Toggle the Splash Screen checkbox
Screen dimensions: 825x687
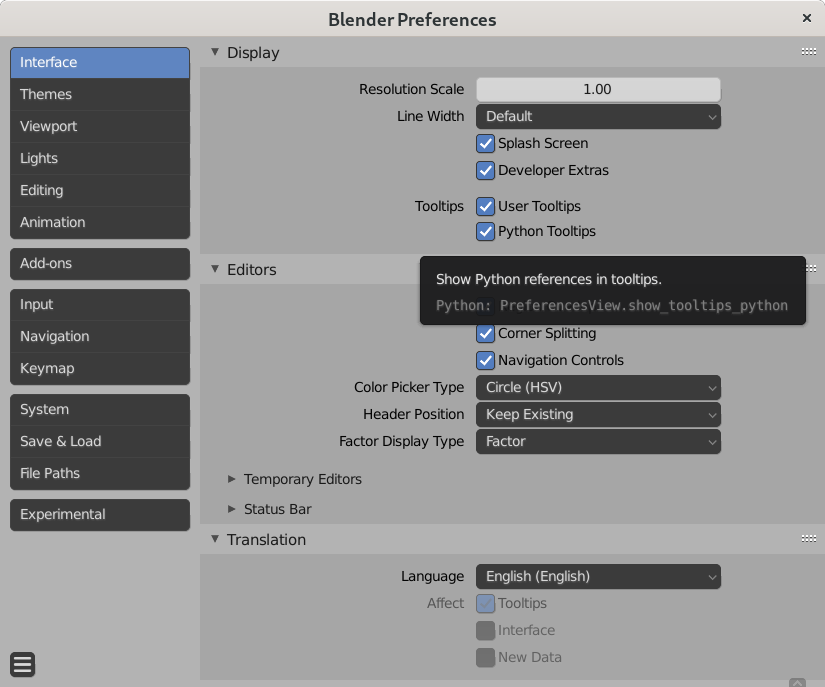(485, 144)
